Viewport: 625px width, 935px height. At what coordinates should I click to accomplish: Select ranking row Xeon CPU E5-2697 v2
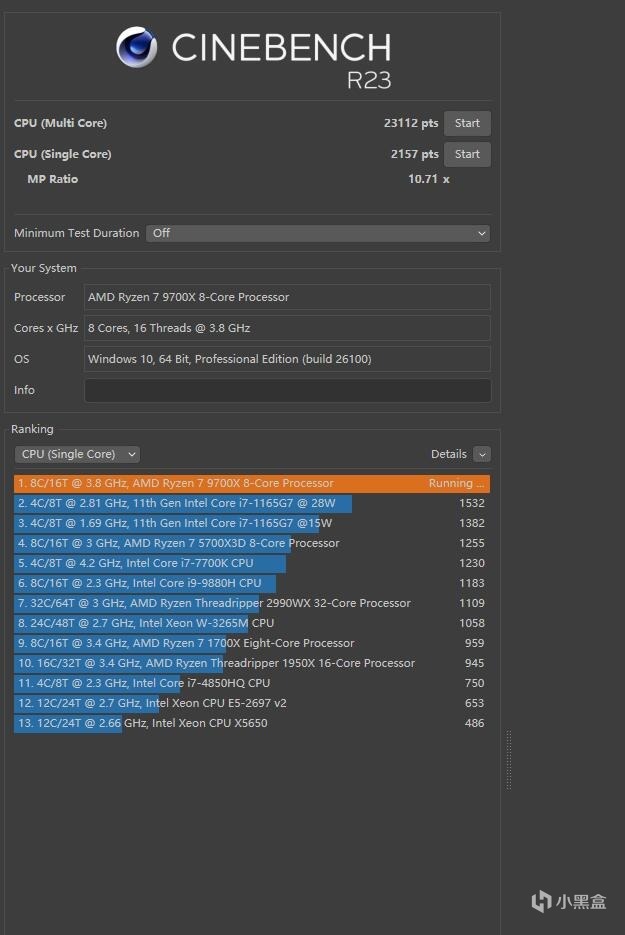[x=252, y=703]
